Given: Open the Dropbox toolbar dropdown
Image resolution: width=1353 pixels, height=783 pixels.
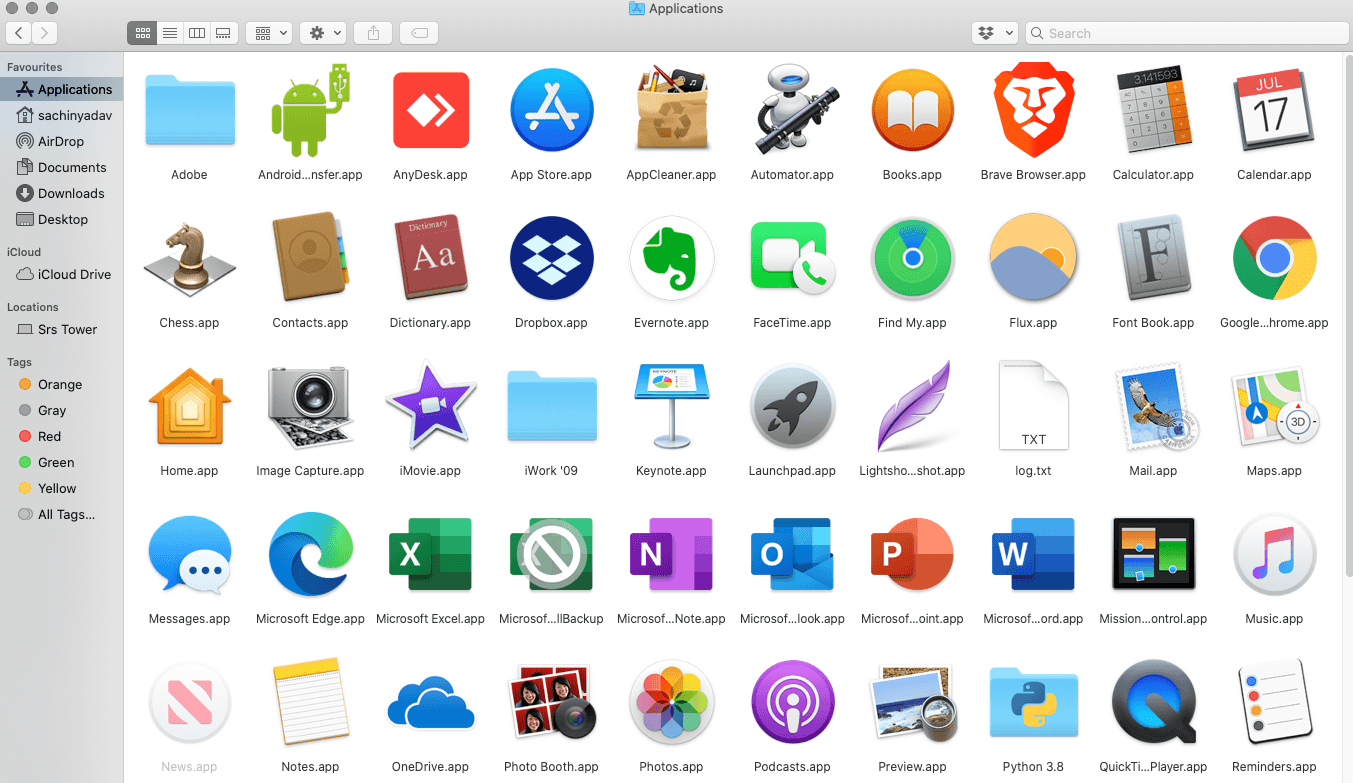Looking at the screenshot, I should 994,33.
